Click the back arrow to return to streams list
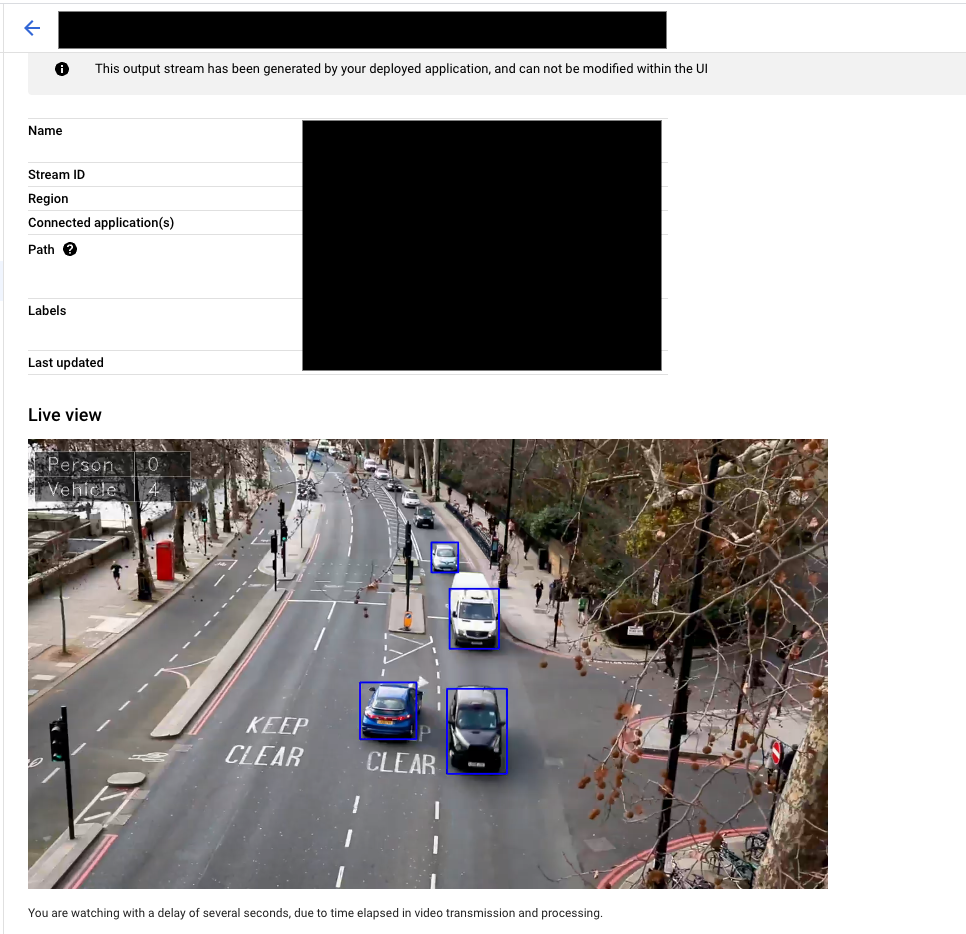This screenshot has height=934, width=966. coord(30,28)
